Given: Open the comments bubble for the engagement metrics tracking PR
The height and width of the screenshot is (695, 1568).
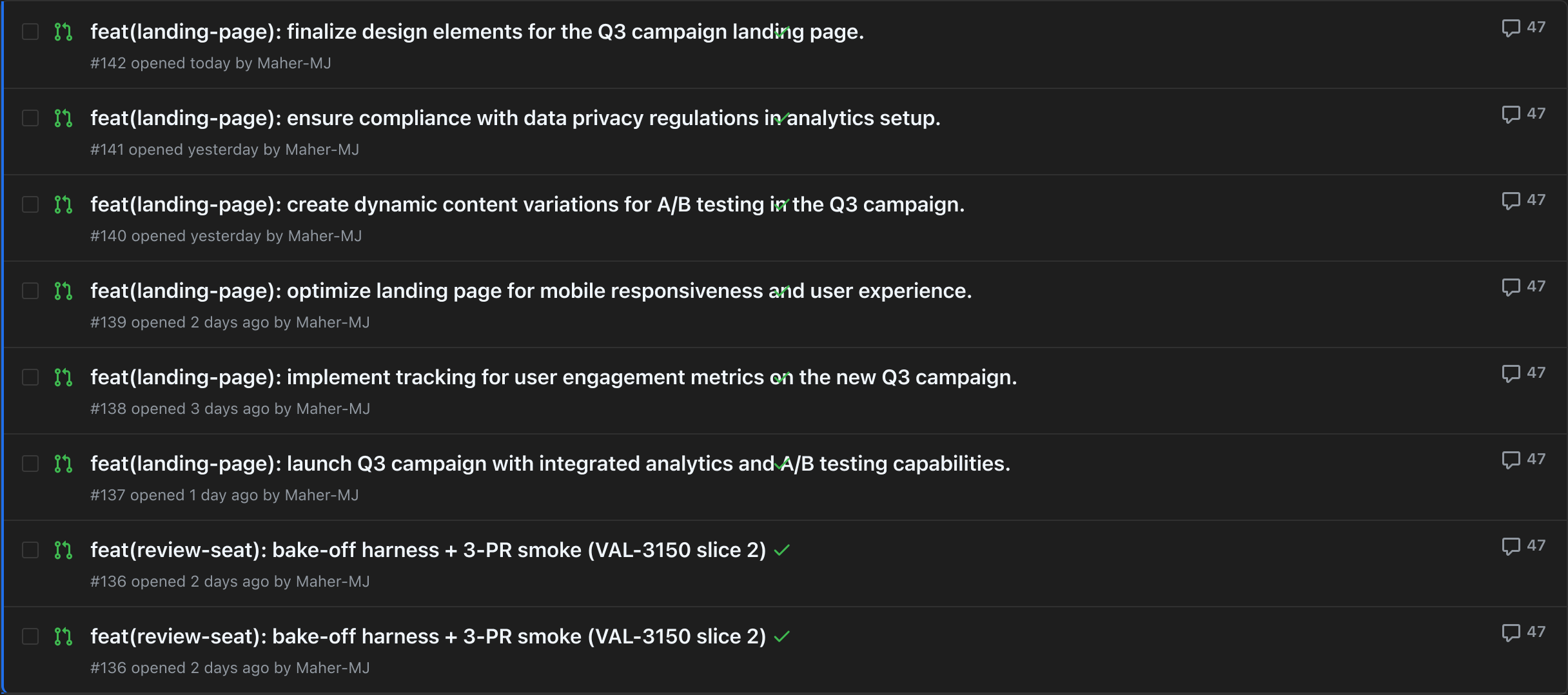Looking at the screenshot, I should click(1511, 374).
